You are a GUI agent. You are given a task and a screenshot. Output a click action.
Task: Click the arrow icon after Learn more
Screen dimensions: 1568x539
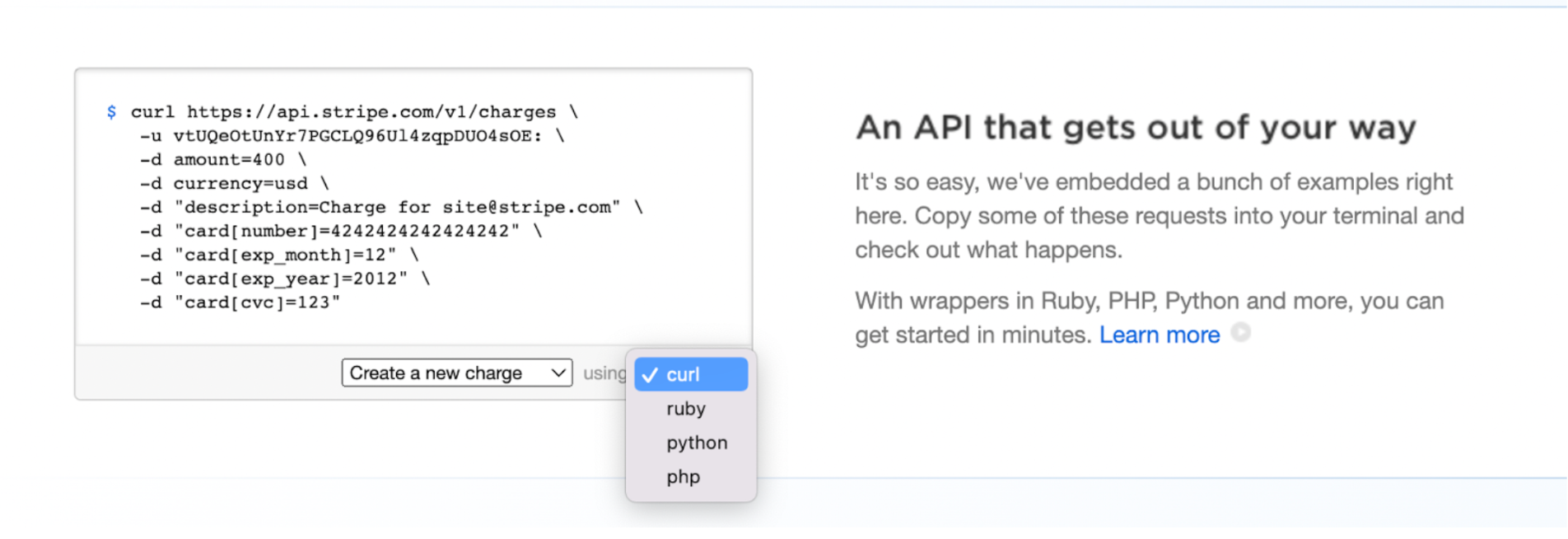[x=1240, y=332]
